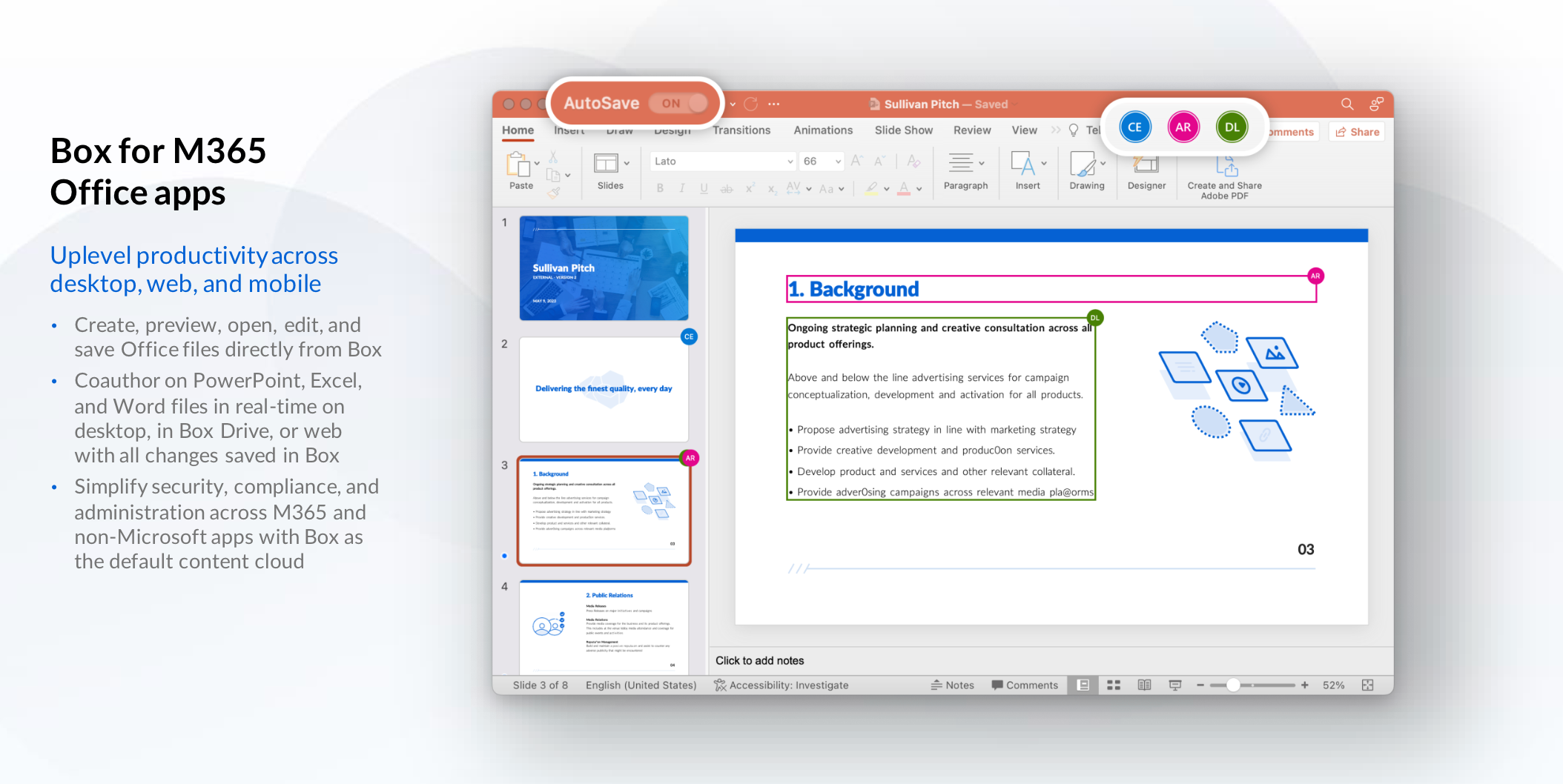Select the DL coauthor avatar
The height and width of the screenshot is (784, 1563).
coord(1232,127)
